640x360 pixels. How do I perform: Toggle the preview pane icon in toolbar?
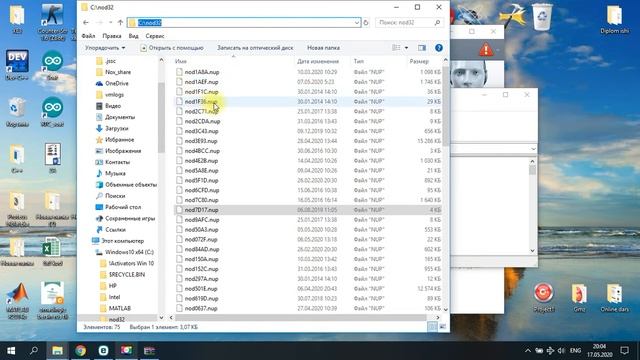422,48
